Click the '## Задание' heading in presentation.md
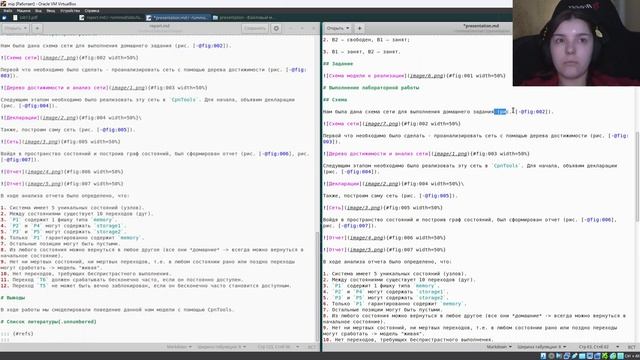 [338, 64]
